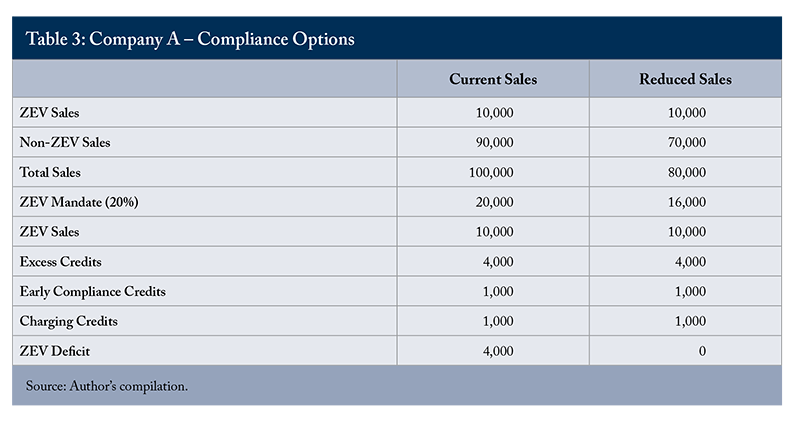The height and width of the screenshot is (423, 800).
Task: Select the 'Current Sales' column header
Action: click(x=493, y=80)
